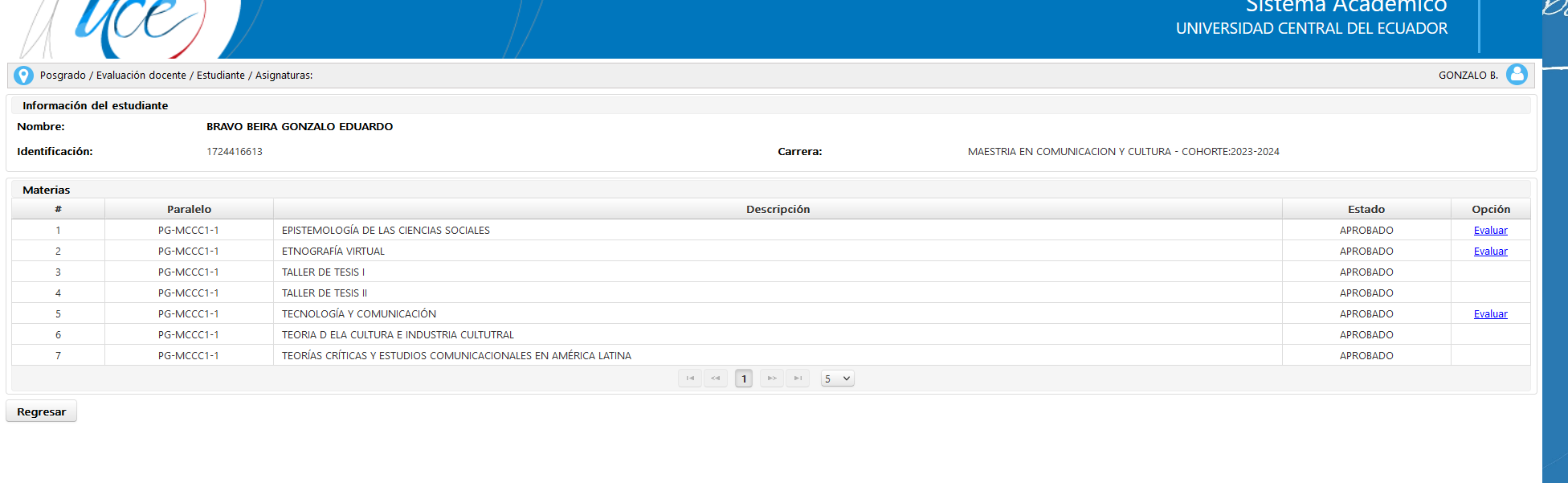Viewport: 1568px width, 483px height.
Task: Go to first page of the Materias table
Action: (690, 379)
